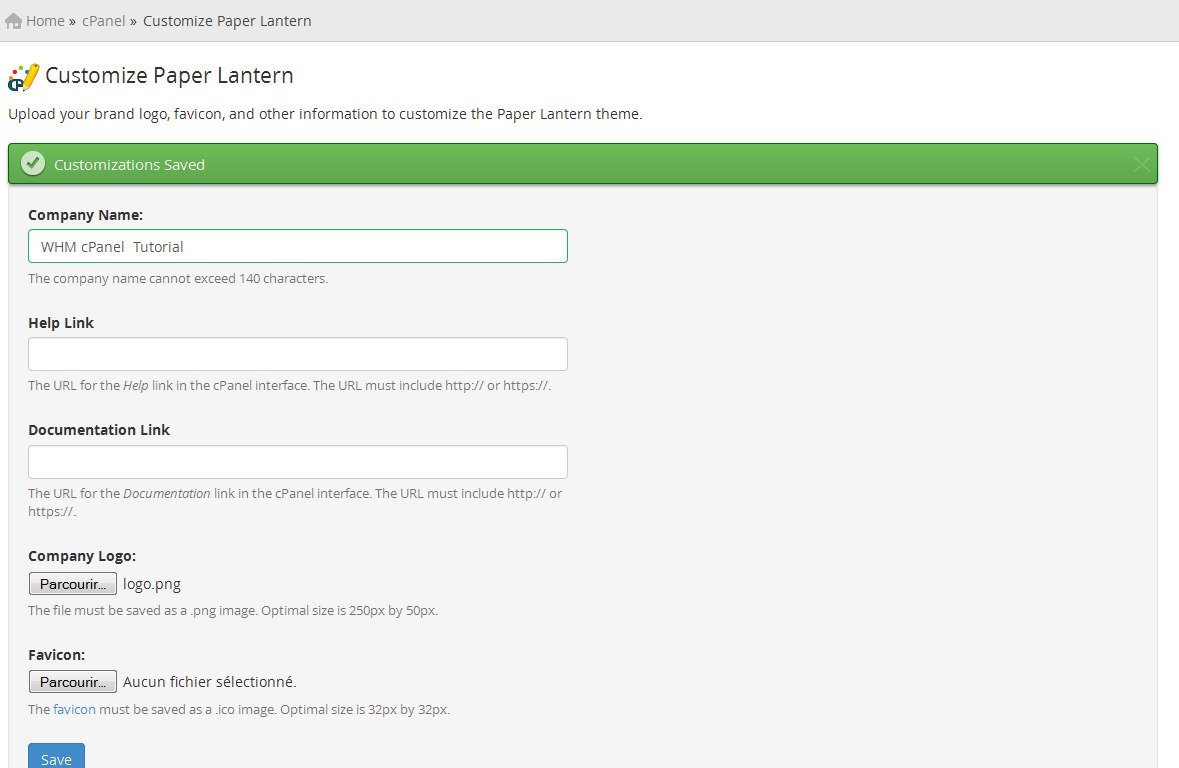Image resolution: width=1179 pixels, height=768 pixels.
Task: Save the customizations
Action: pyautogui.click(x=56, y=757)
